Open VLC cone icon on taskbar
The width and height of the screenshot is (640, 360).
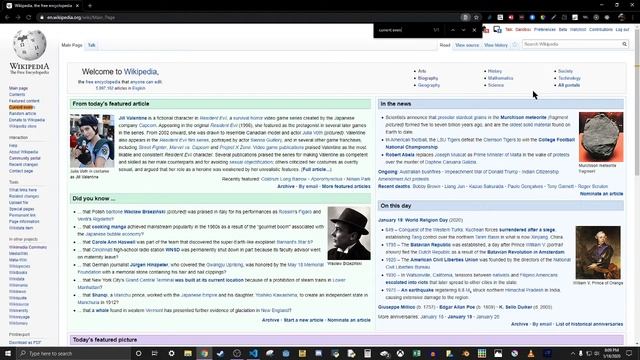pyautogui.click(x=531, y=353)
